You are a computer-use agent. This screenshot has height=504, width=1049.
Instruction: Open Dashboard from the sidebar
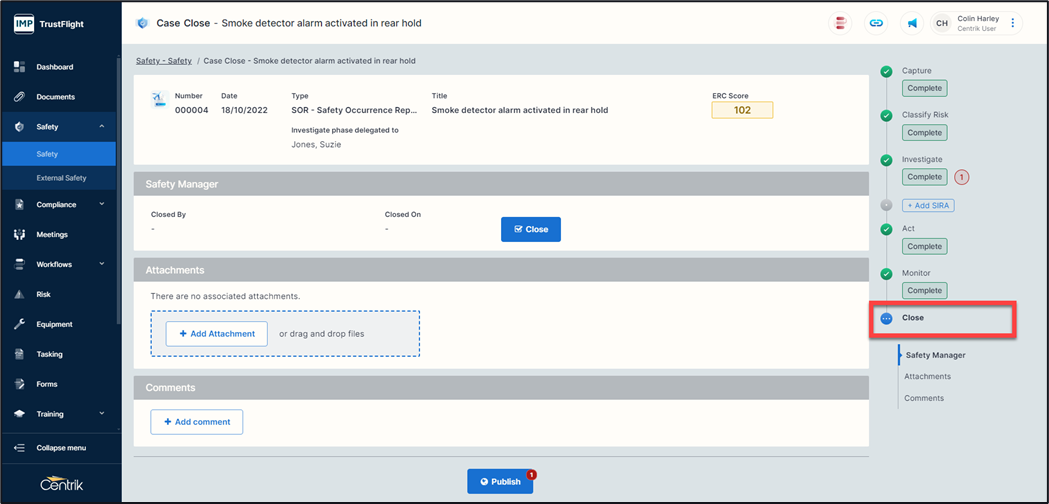coord(55,67)
